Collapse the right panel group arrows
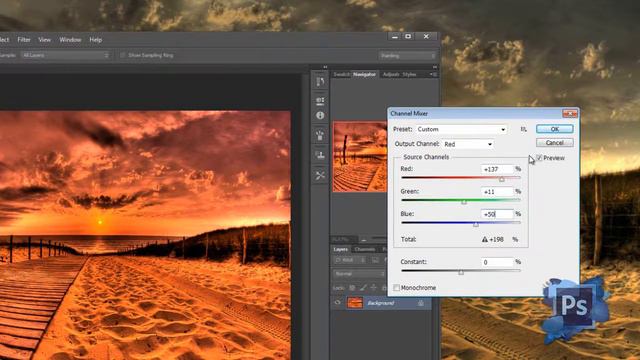The height and width of the screenshot is (360, 640). click(x=435, y=67)
